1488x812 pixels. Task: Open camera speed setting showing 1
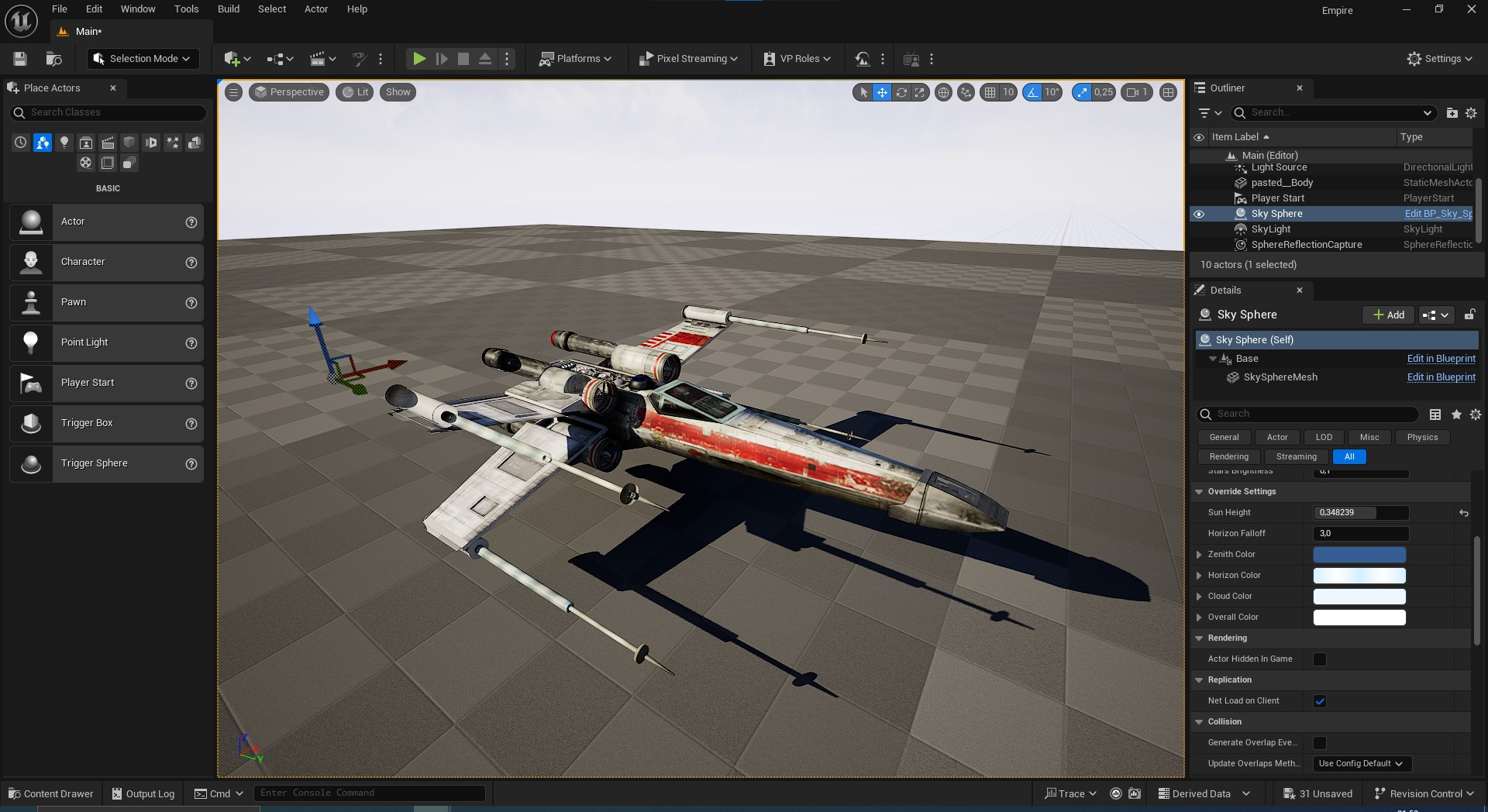click(x=1137, y=92)
